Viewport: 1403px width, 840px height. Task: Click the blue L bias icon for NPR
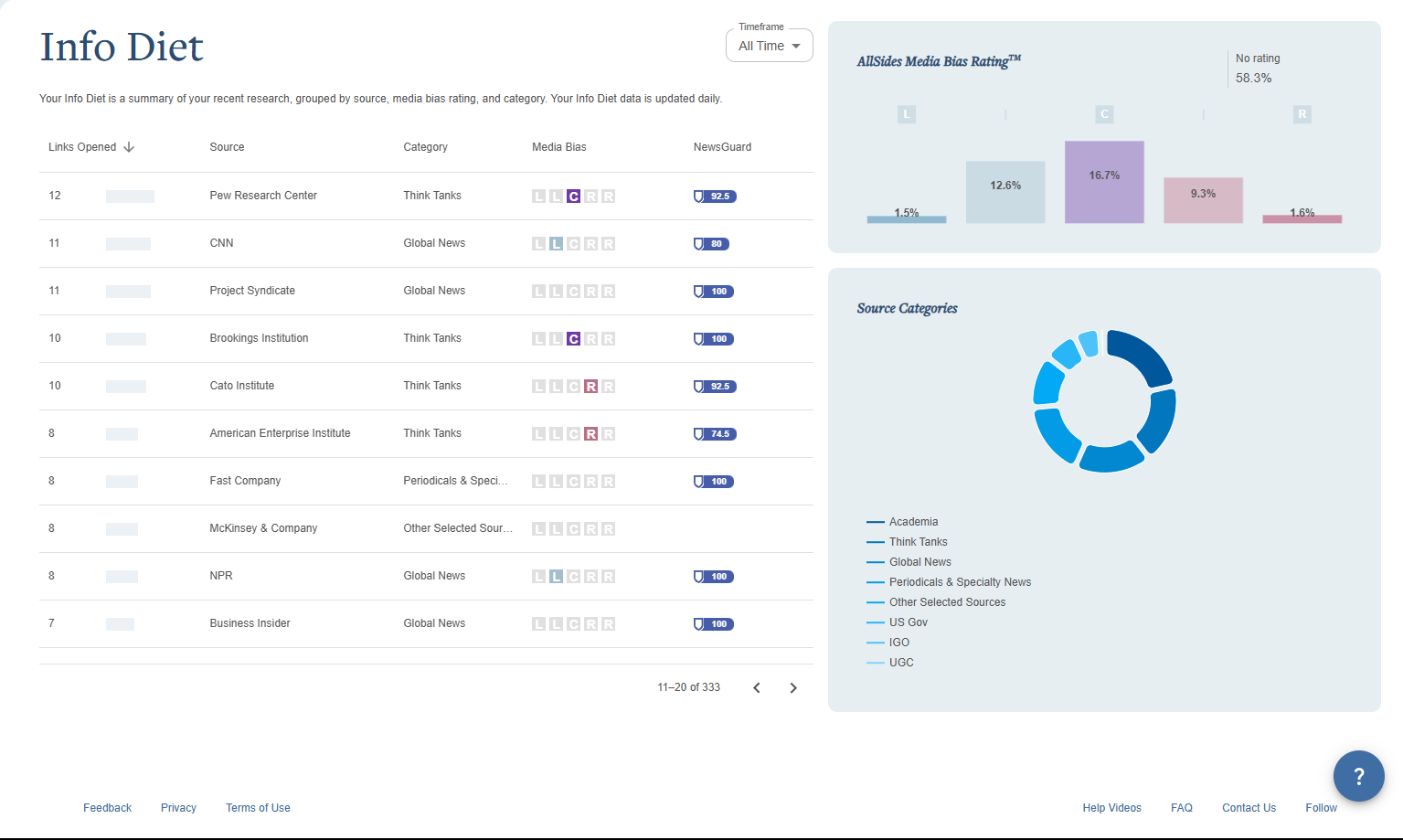tap(556, 577)
